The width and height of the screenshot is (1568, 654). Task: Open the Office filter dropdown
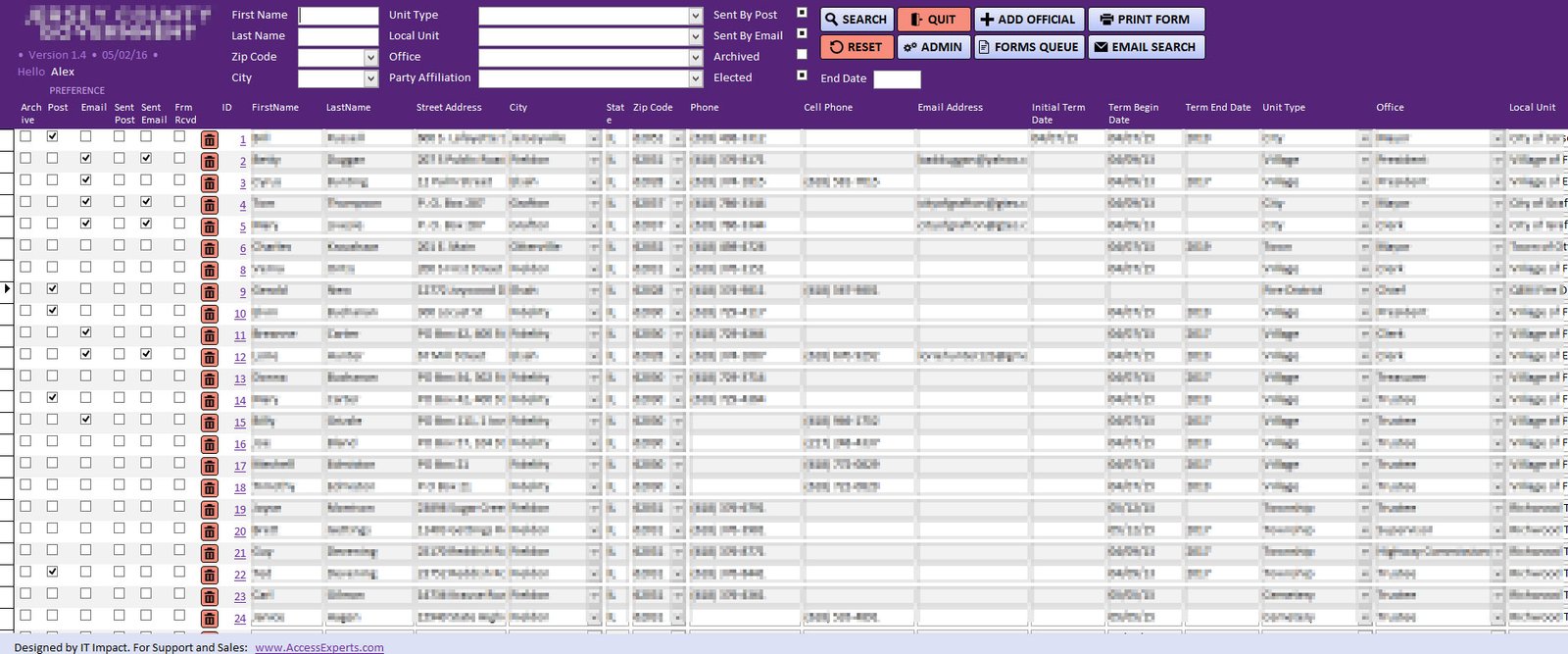[x=696, y=58]
